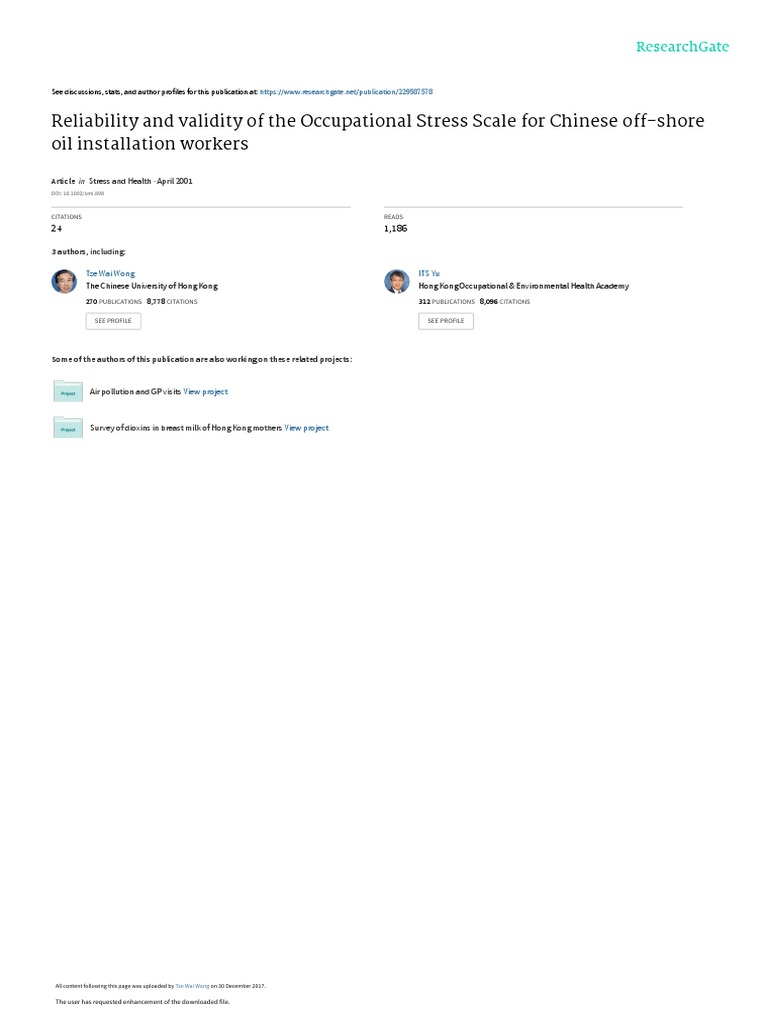The image size is (768, 1024).
Task: Click the reads count of 1,186
Action: [397, 229]
